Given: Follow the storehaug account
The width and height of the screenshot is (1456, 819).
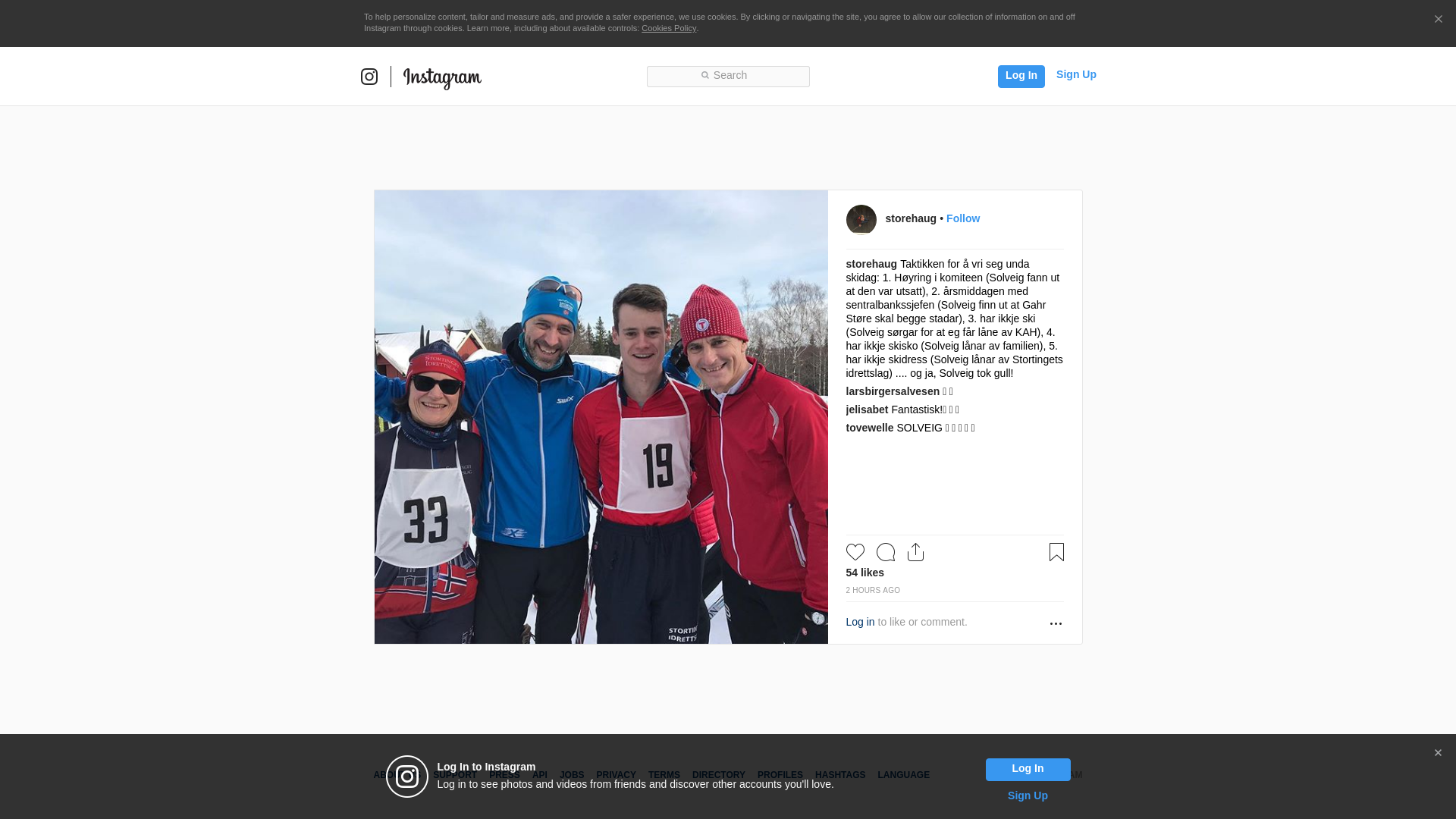Looking at the screenshot, I should tap(963, 218).
